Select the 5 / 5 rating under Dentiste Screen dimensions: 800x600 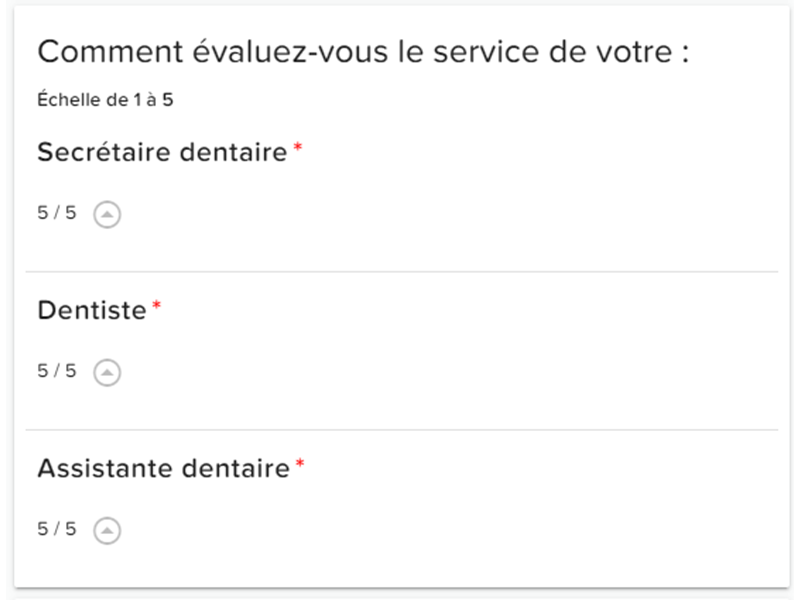tap(57, 372)
